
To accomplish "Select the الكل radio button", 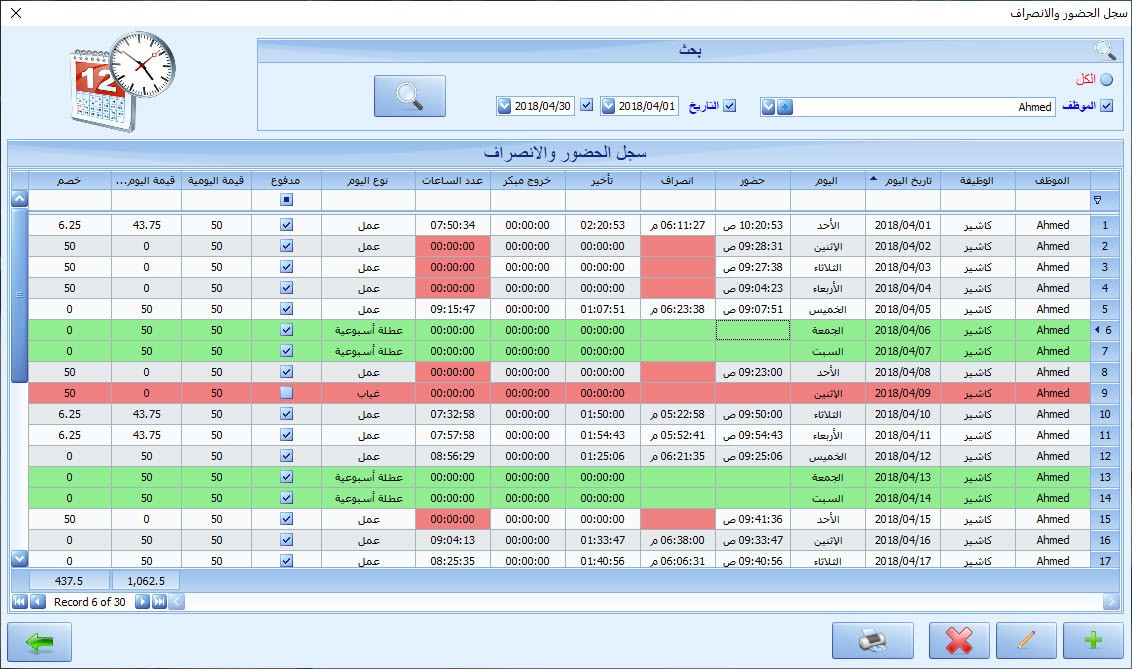I will 1106,78.
